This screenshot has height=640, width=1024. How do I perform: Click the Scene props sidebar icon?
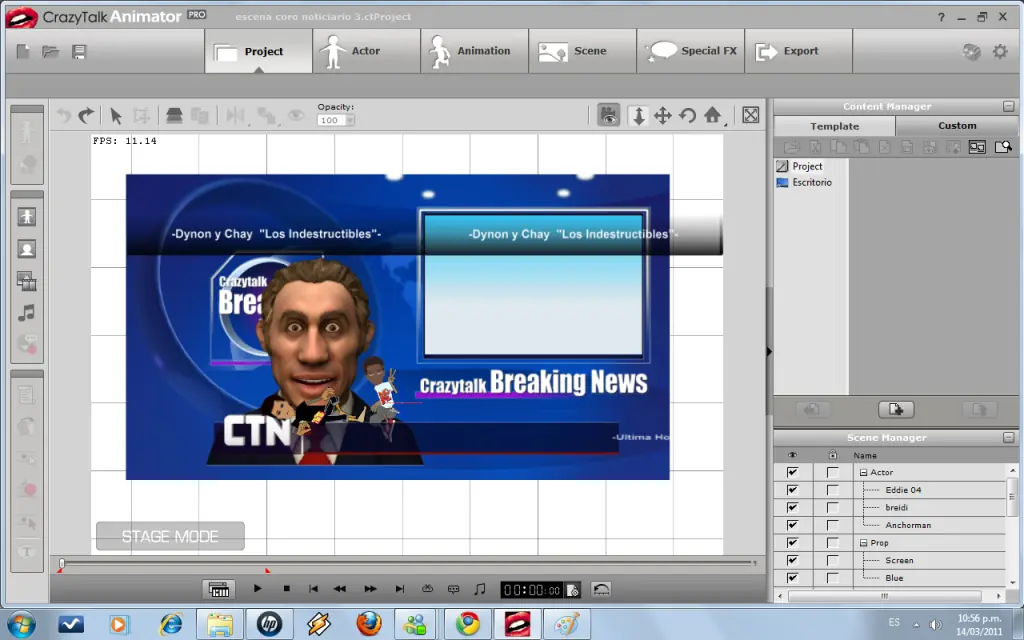[x=27, y=281]
